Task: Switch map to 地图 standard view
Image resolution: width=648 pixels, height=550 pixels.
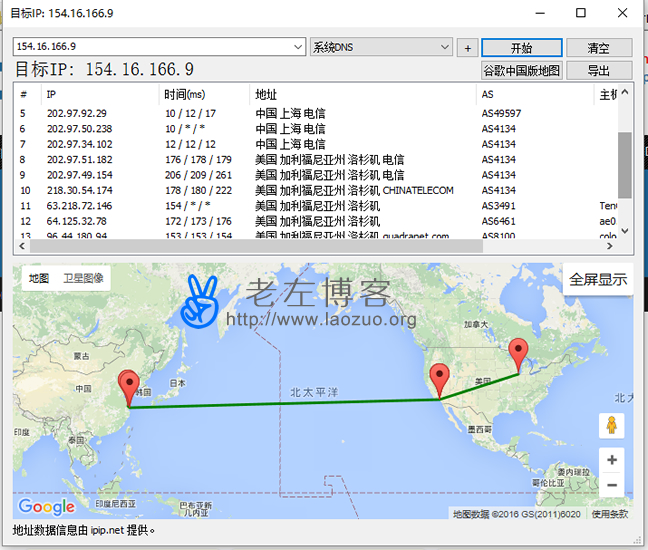Action: tap(38, 279)
